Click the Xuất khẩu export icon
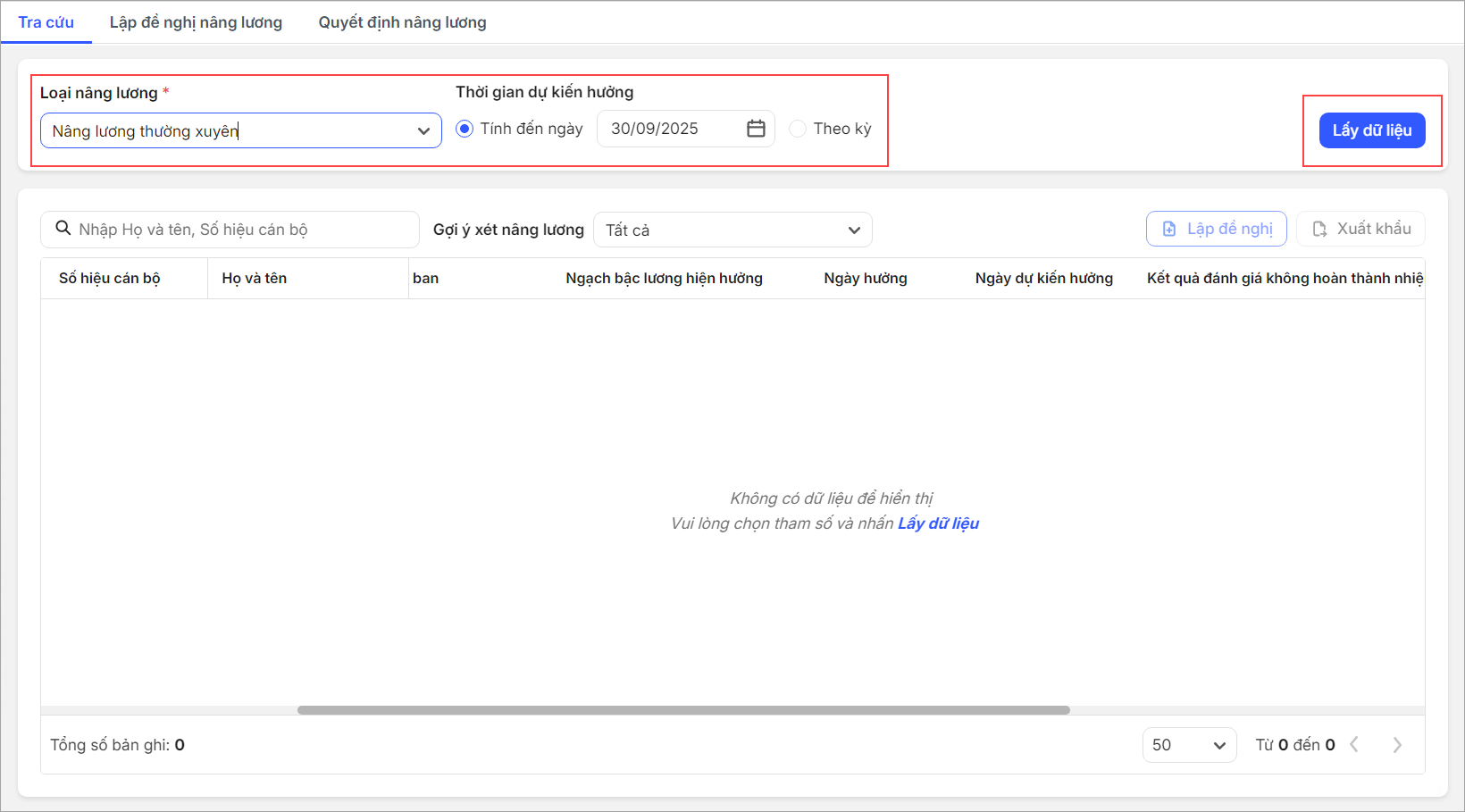The height and width of the screenshot is (812, 1465). pyautogui.click(x=1319, y=230)
